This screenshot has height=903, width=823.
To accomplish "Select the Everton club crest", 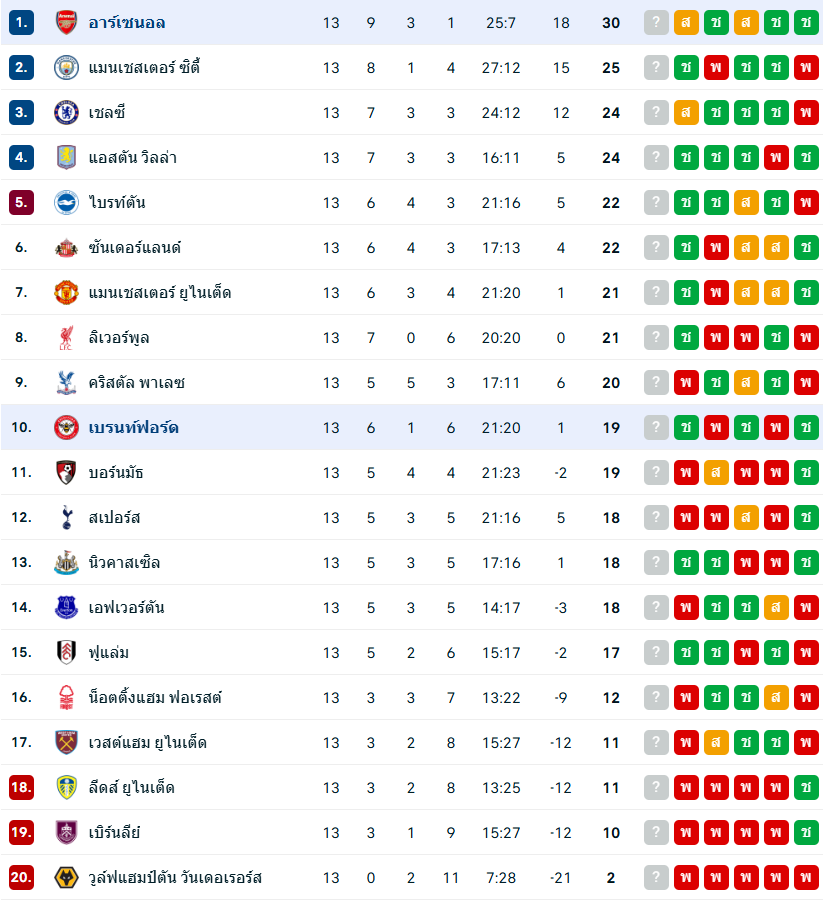I will coord(66,608).
